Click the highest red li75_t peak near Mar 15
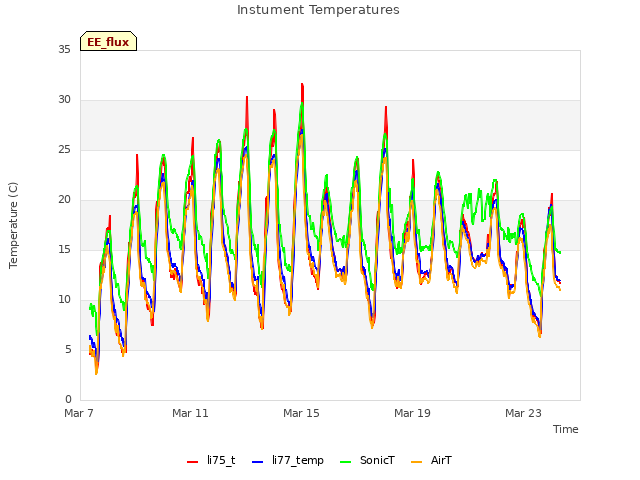The height and width of the screenshot is (480, 640). [302, 84]
